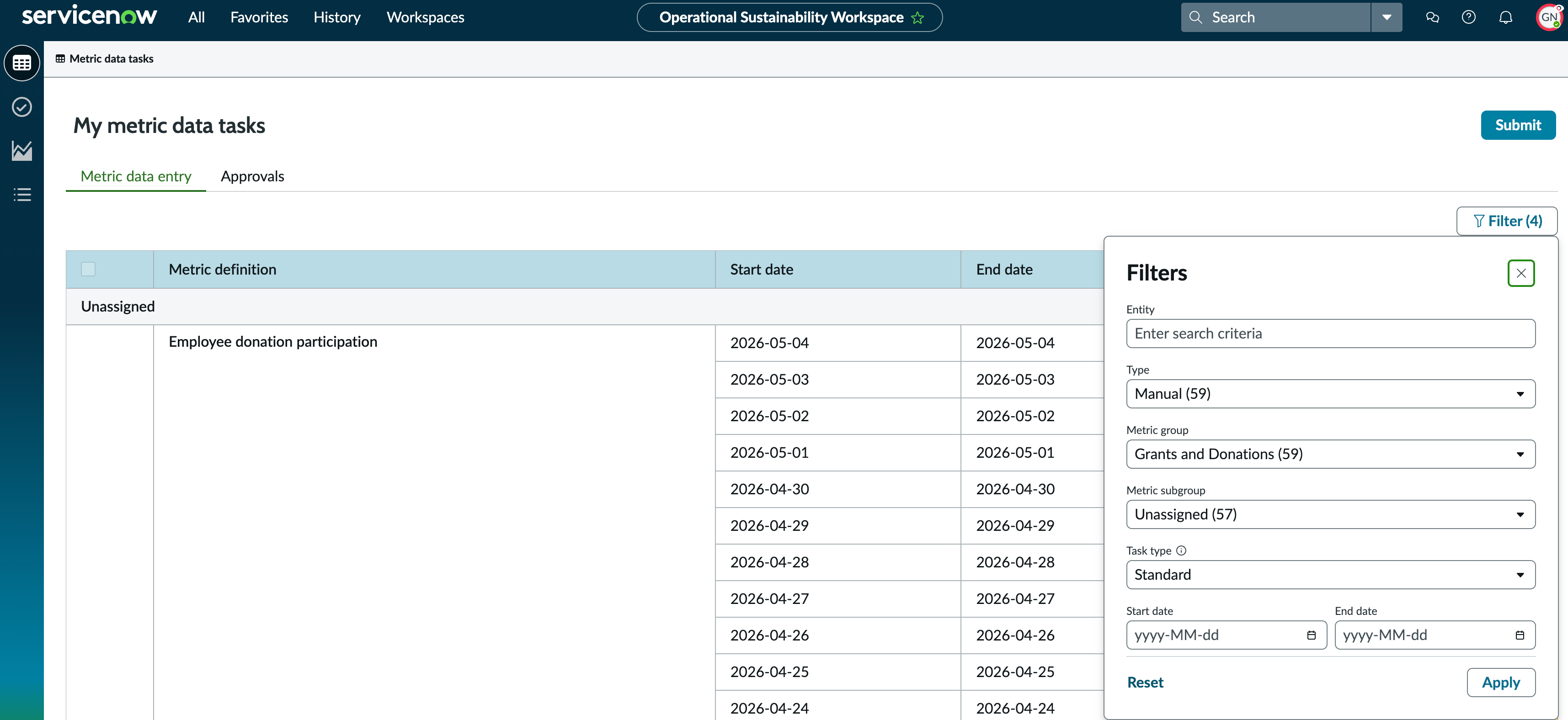The height and width of the screenshot is (720, 1568).
Task: Click start date cell 2026-04-29
Action: pyautogui.click(x=837, y=525)
